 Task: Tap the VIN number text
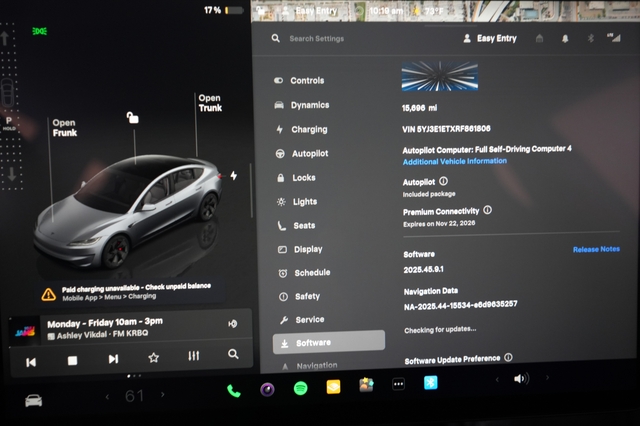pyautogui.click(x=446, y=129)
